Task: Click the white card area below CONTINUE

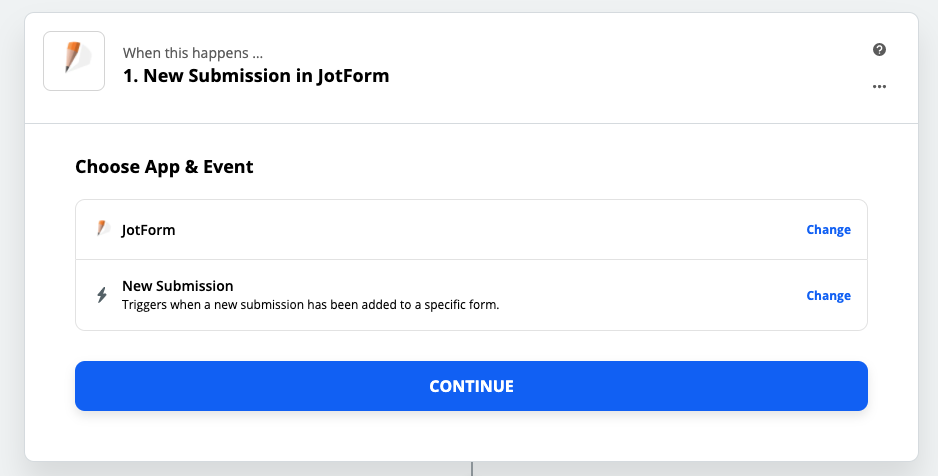Action: 470,436
